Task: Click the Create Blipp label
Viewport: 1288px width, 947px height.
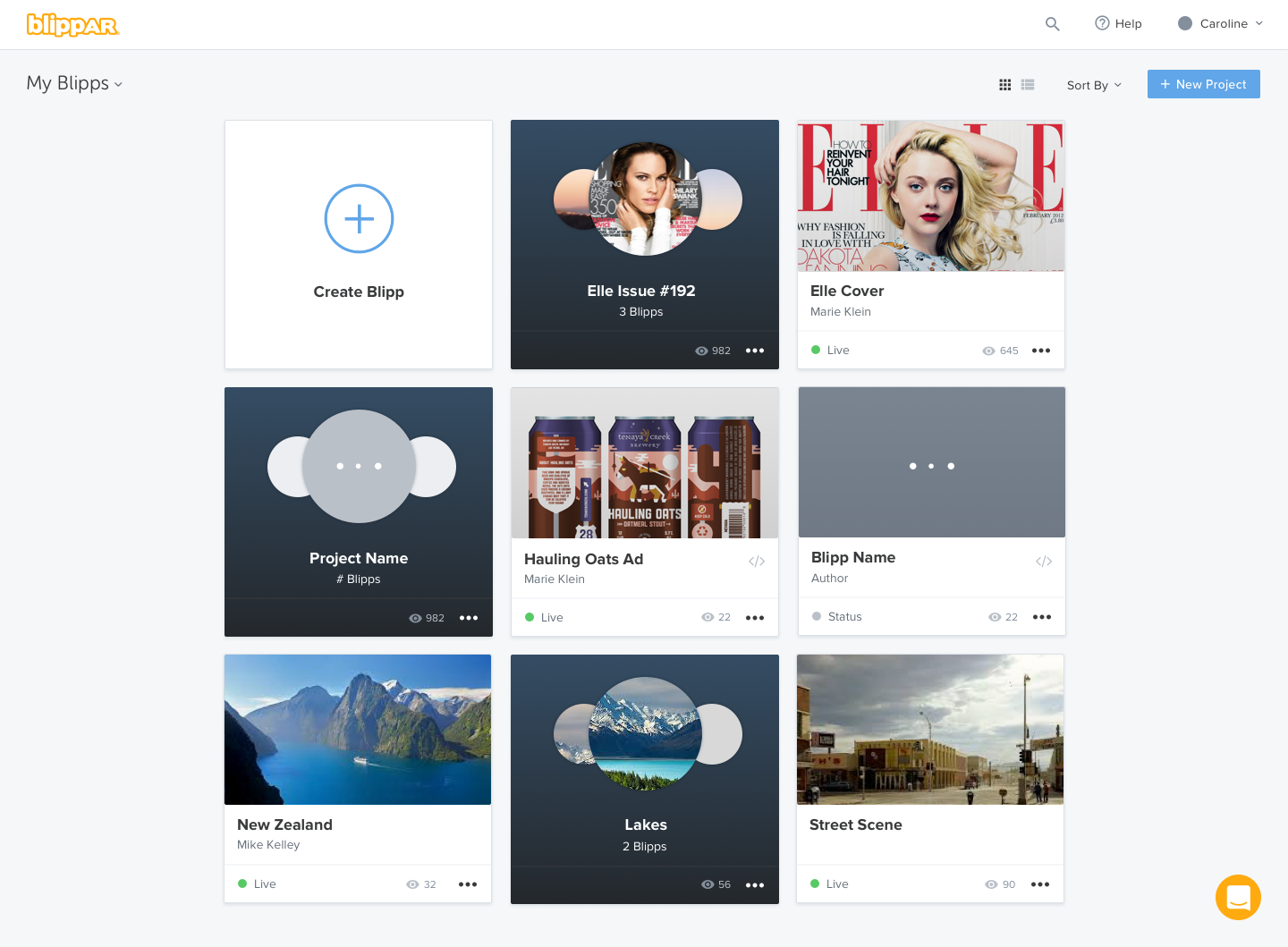Action: click(x=359, y=292)
